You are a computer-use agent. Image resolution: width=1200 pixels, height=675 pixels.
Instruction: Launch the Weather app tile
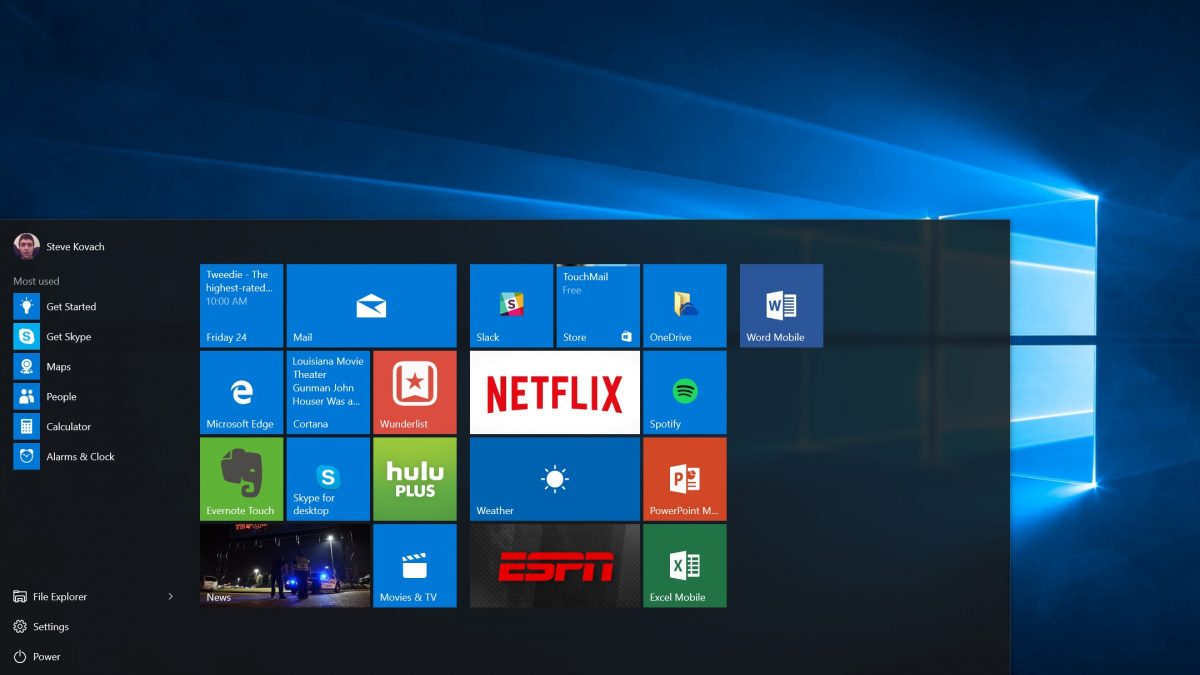(x=554, y=479)
